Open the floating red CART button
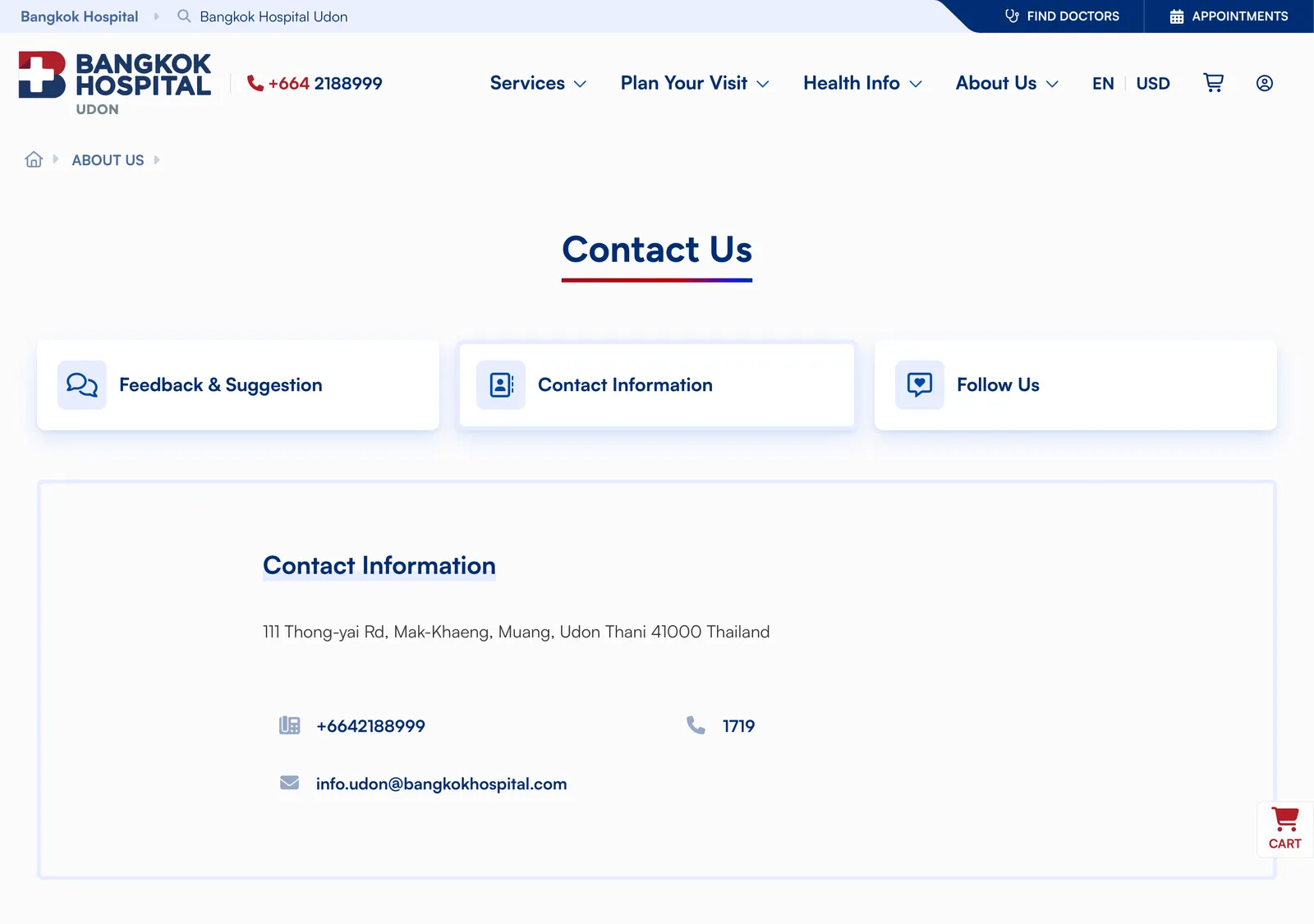1314x924 pixels. (x=1285, y=830)
